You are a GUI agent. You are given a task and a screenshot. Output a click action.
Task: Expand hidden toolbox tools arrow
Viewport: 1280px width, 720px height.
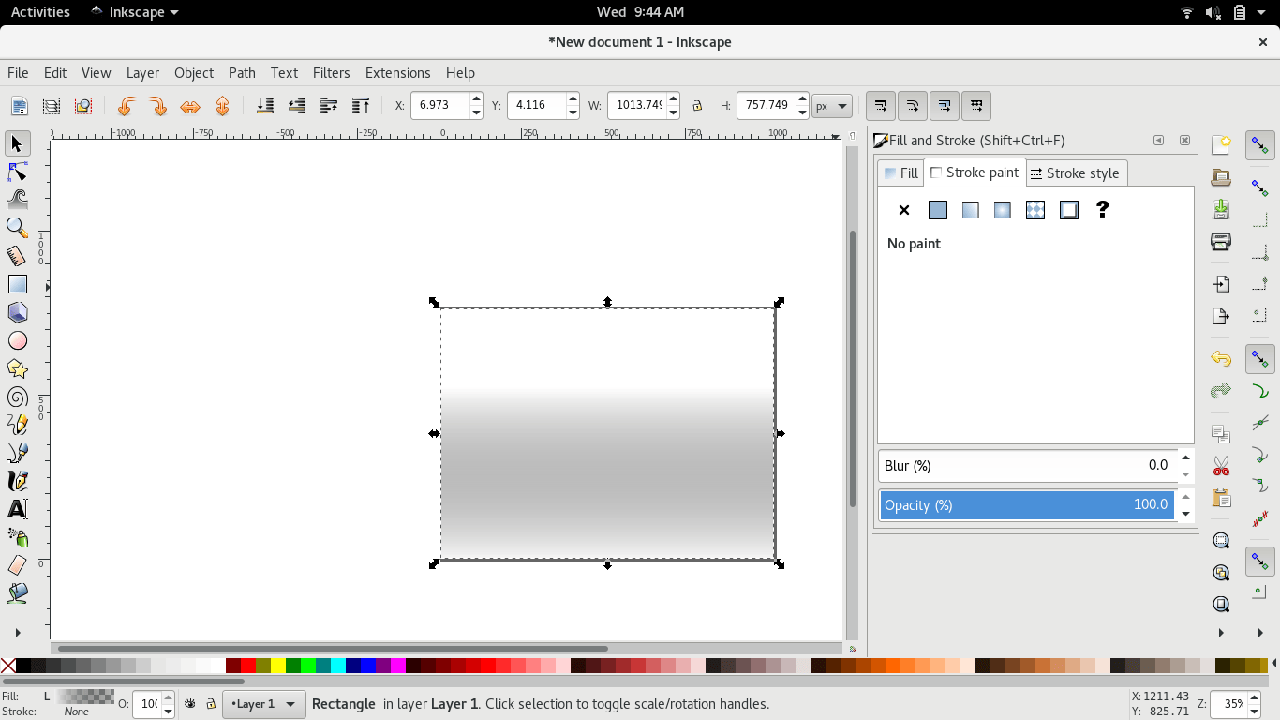17,632
